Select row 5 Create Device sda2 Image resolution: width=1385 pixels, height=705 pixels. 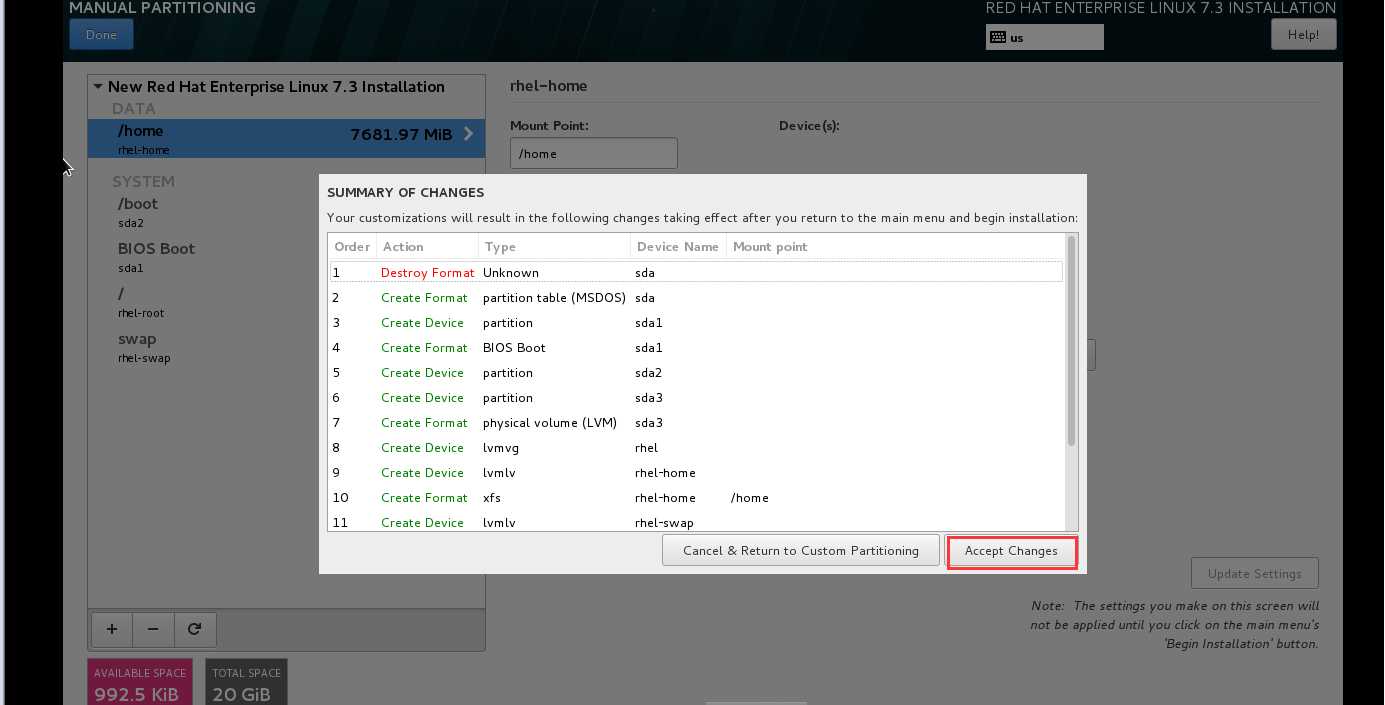[x=696, y=373]
